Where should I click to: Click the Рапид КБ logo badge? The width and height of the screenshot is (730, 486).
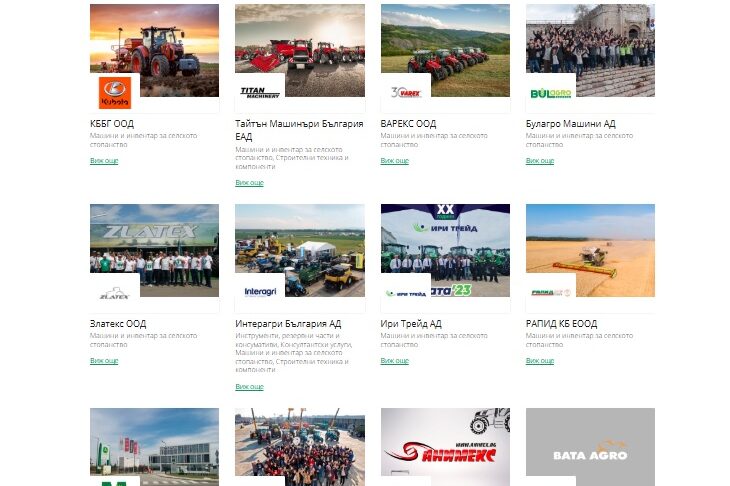click(x=551, y=293)
